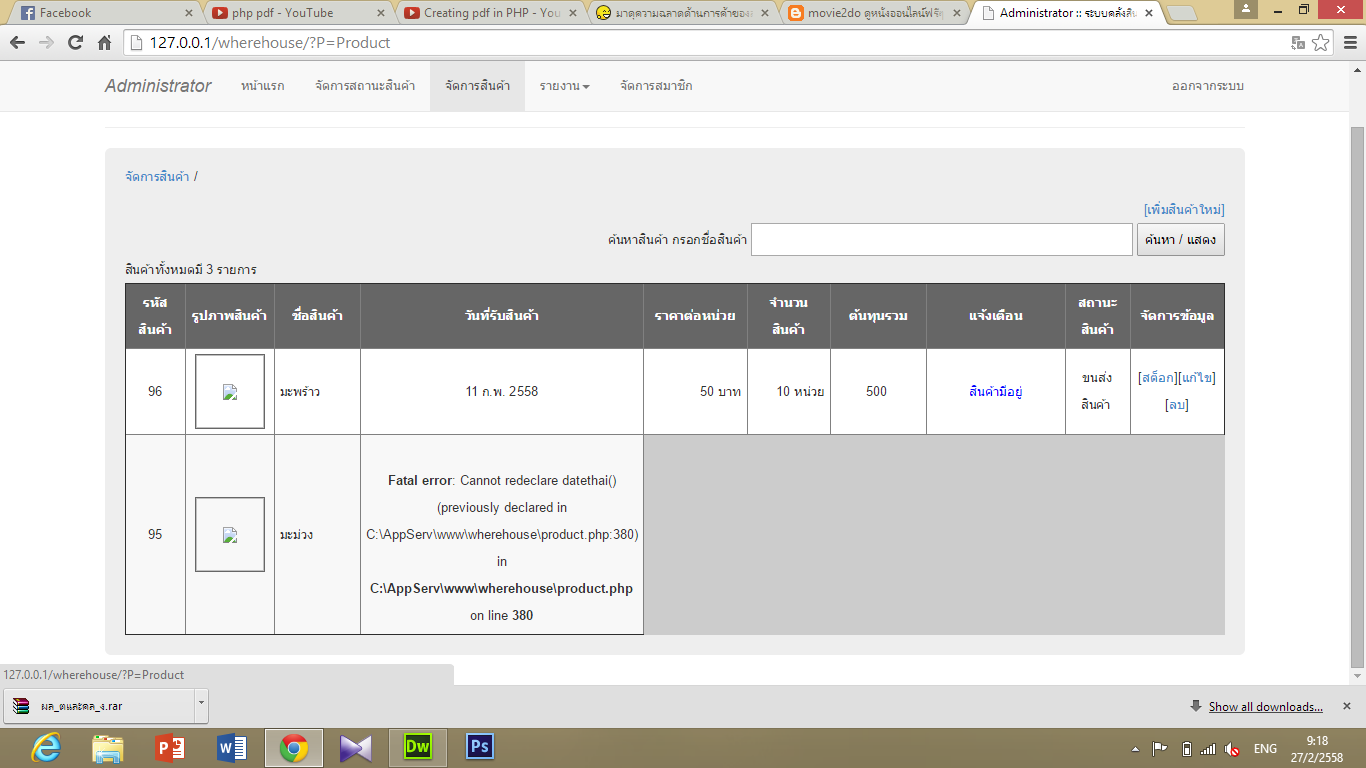Viewport: 1366px width, 768px height.
Task: Click the ค้นหา / แสดง button
Action: [1181, 240]
